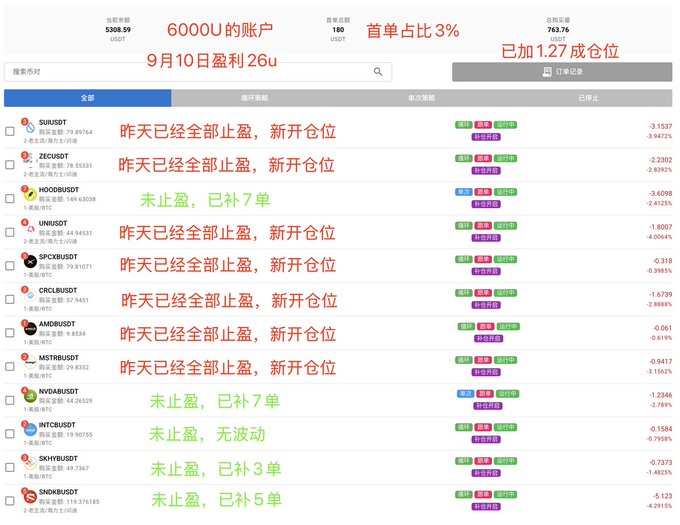Click the NVDABUSDT pair name
The image size is (680, 525).
pyautogui.click(x=59, y=391)
